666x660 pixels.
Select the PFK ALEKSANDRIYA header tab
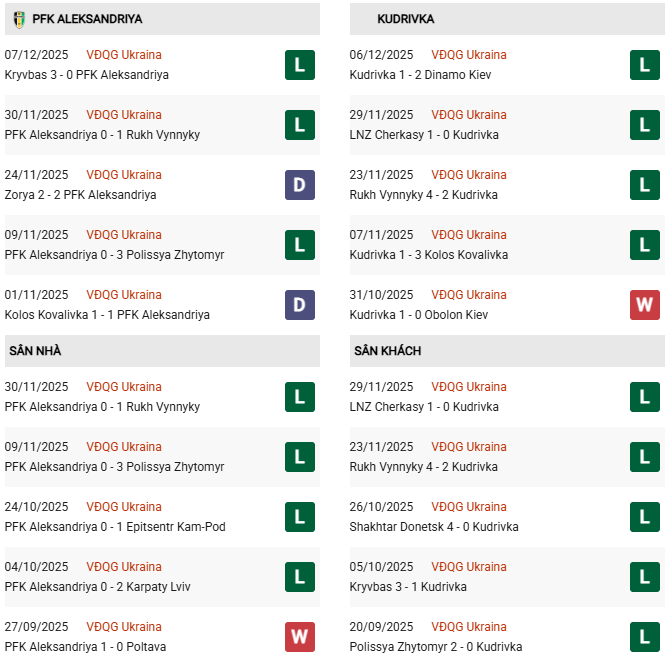87,19
